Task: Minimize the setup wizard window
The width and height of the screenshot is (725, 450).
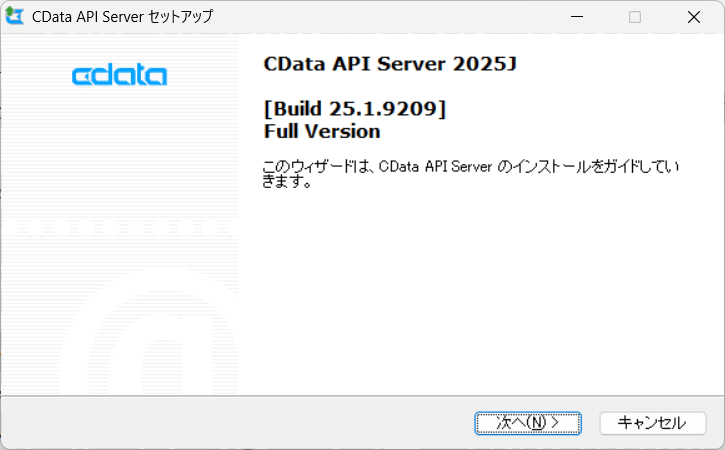Action: 577,17
